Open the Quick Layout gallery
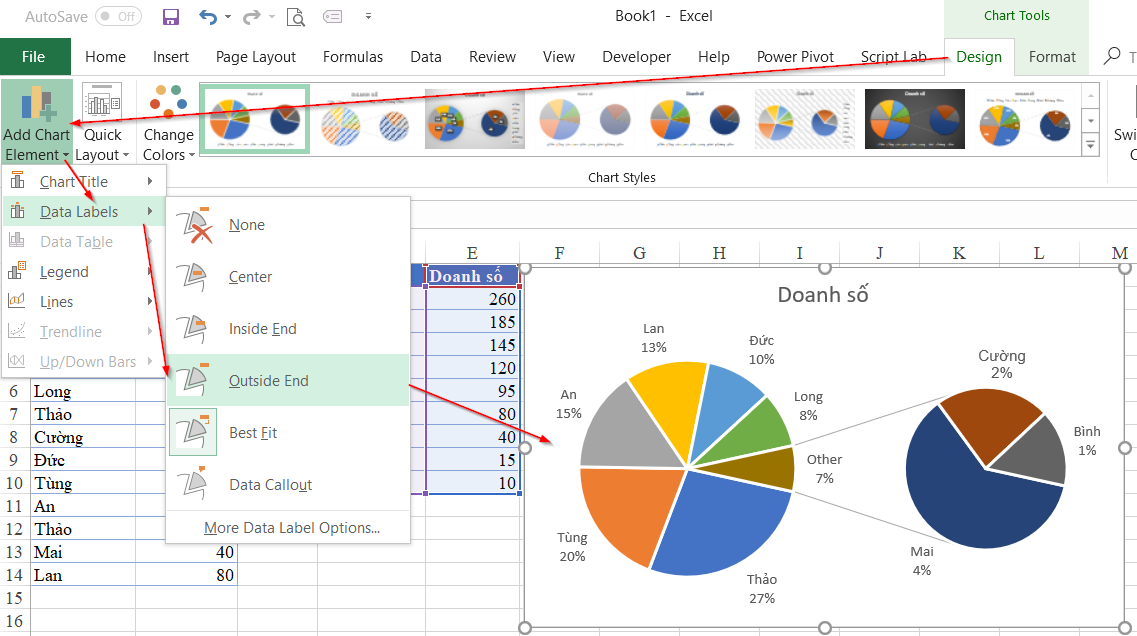The width and height of the screenshot is (1137, 636). tap(103, 122)
